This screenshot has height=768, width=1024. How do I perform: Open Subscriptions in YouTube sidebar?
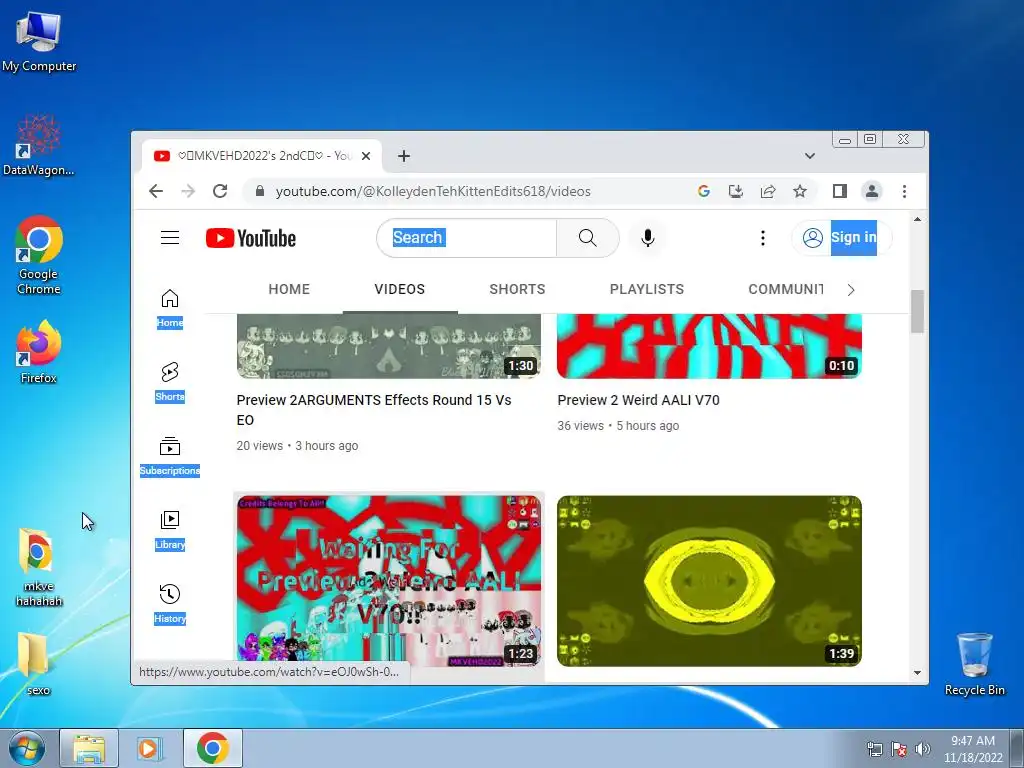click(x=170, y=456)
